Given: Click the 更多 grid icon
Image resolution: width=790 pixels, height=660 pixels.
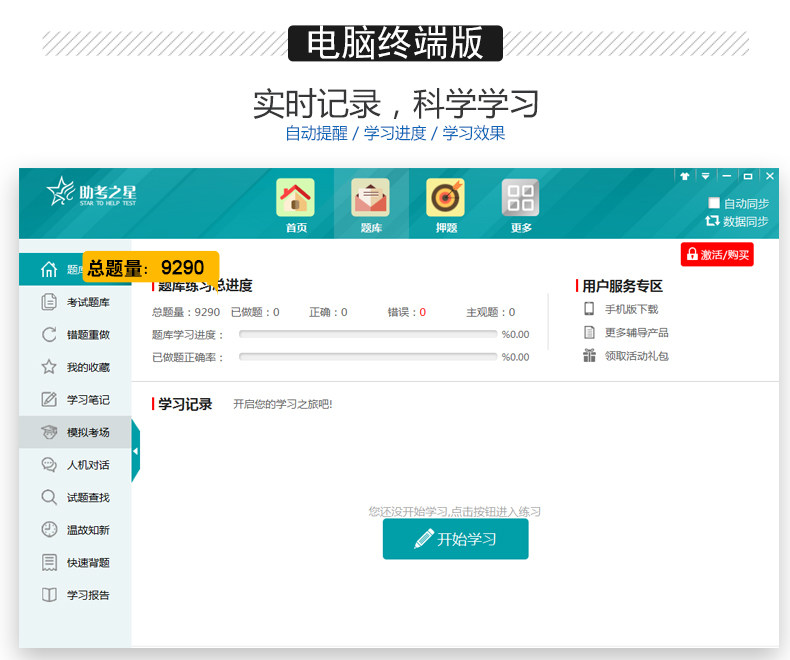Looking at the screenshot, I should tap(520, 197).
